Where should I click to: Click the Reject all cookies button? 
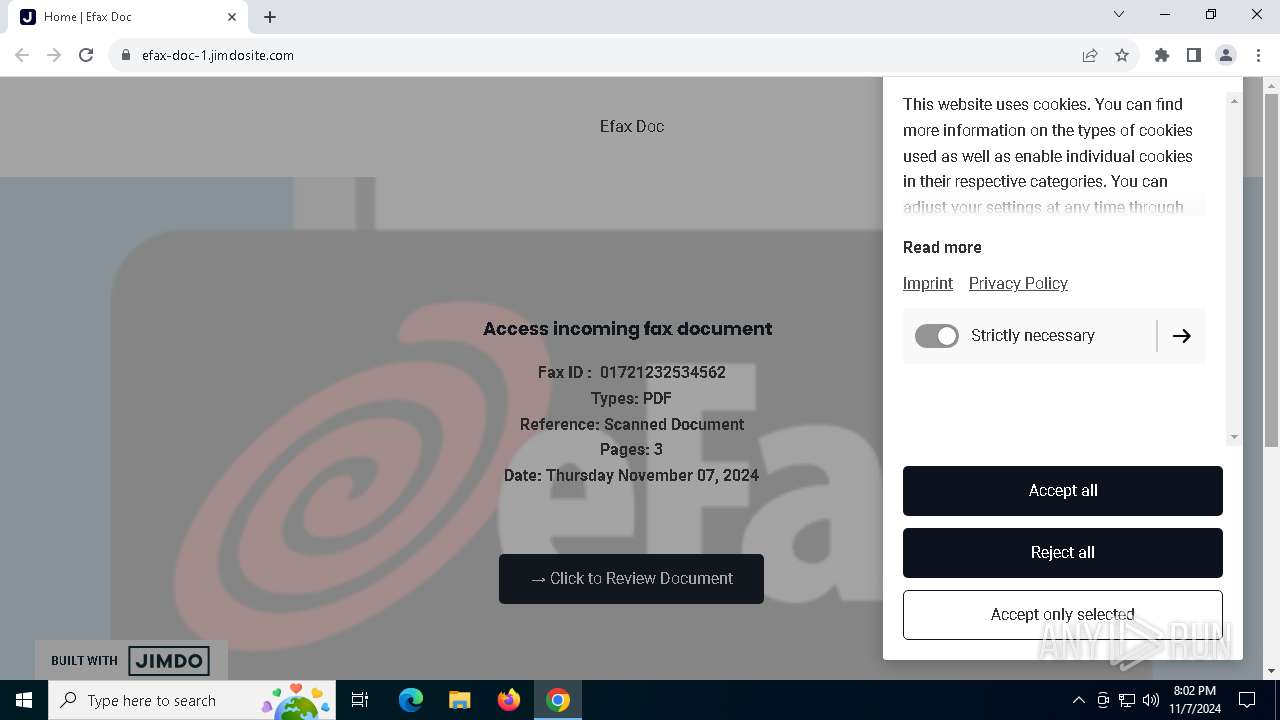point(1063,553)
